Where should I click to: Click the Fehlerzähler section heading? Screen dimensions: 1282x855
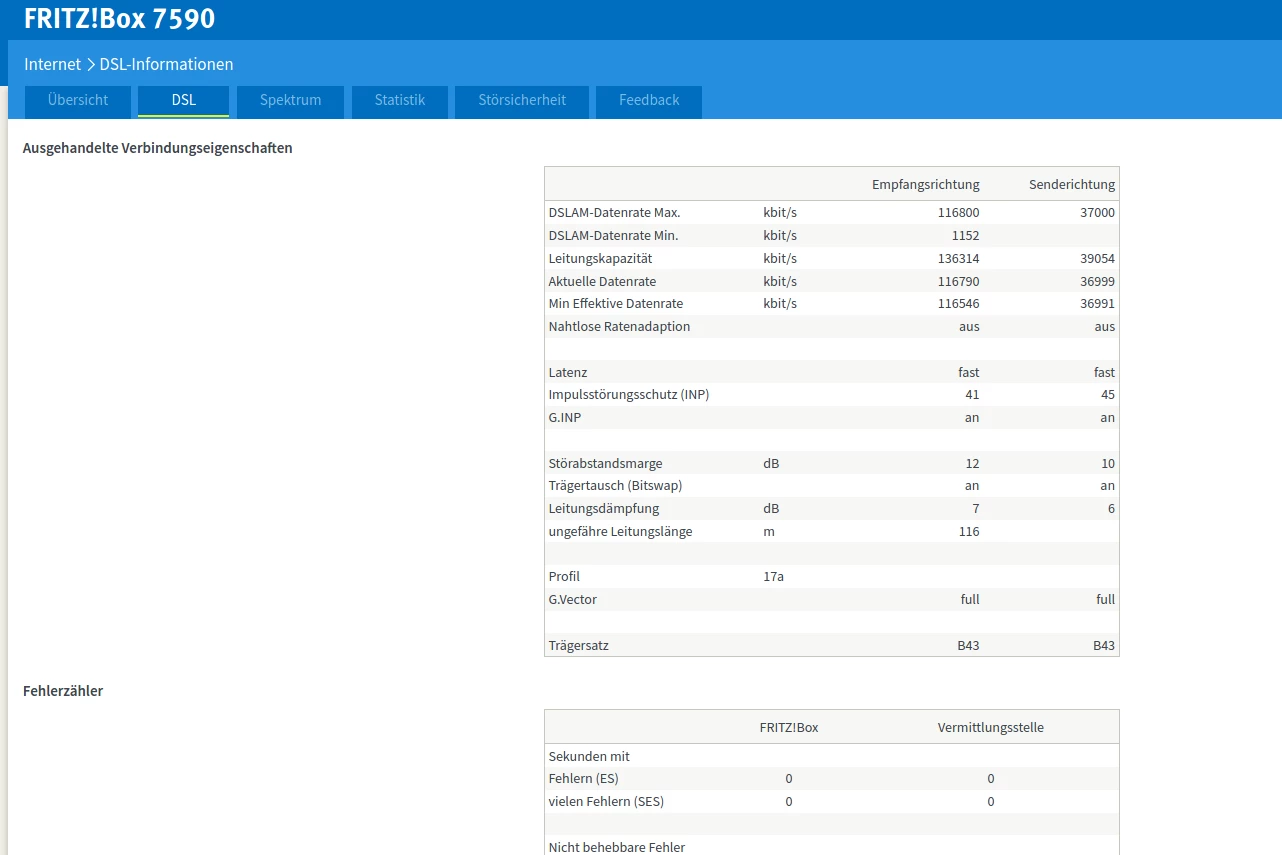pos(63,691)
